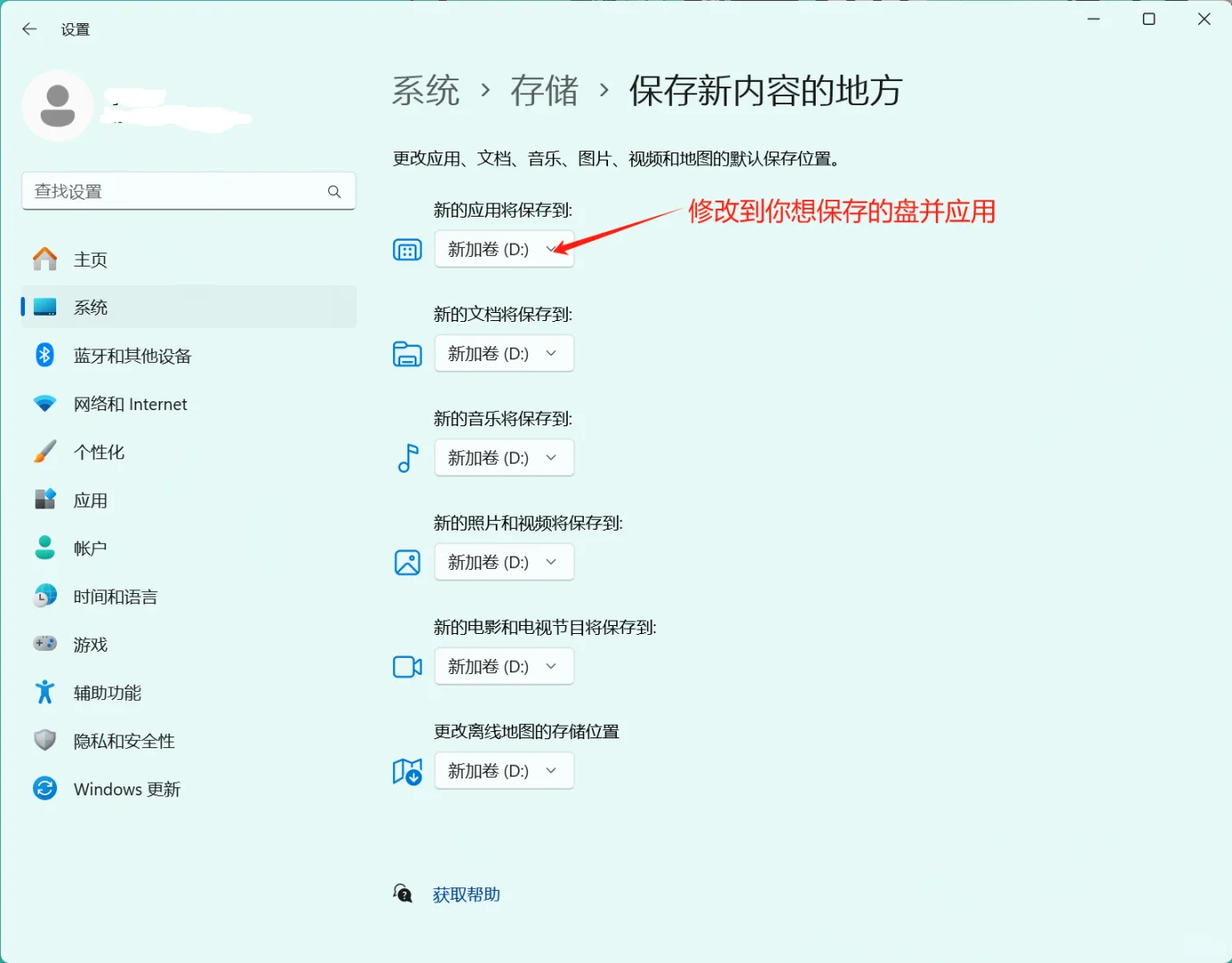The image size is (1232, 963).
Task: Open the 新的文档将保存到 dropdown
Action: point(504,353)
